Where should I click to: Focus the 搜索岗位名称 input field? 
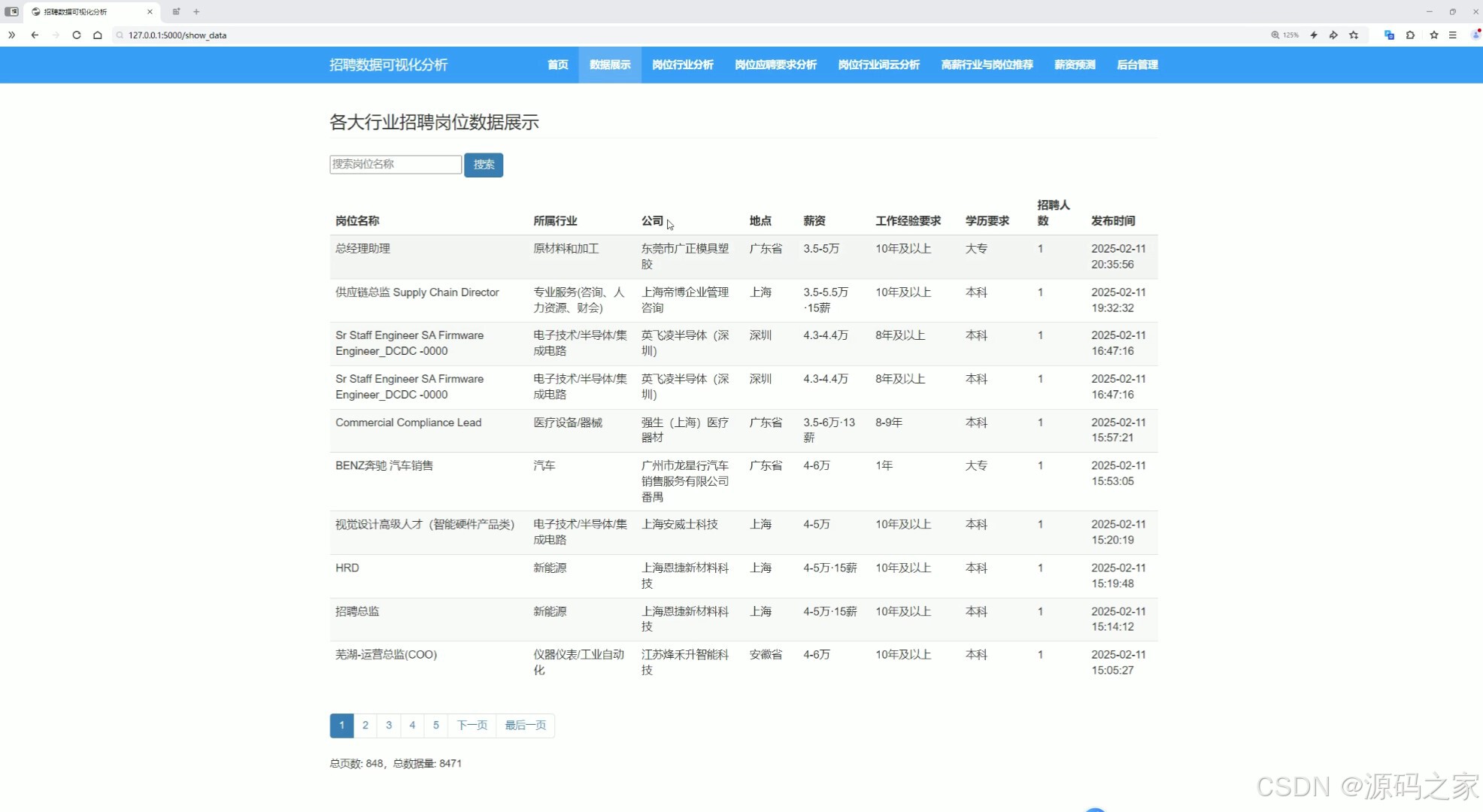(x=396, y=164)
